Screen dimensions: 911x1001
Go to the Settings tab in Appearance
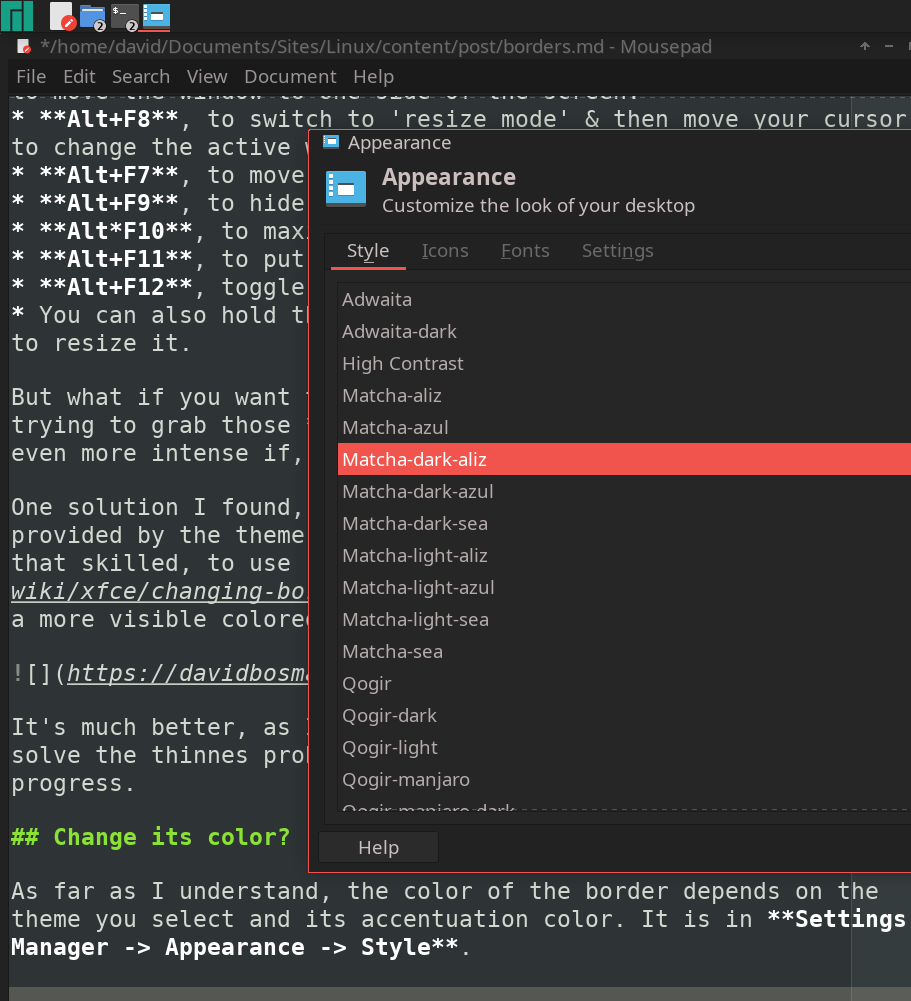[617, 251]
